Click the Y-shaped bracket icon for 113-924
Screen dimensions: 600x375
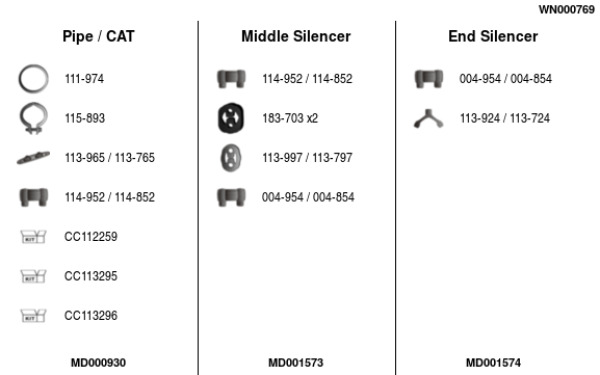pyautogui.click(x=429, y=119)
